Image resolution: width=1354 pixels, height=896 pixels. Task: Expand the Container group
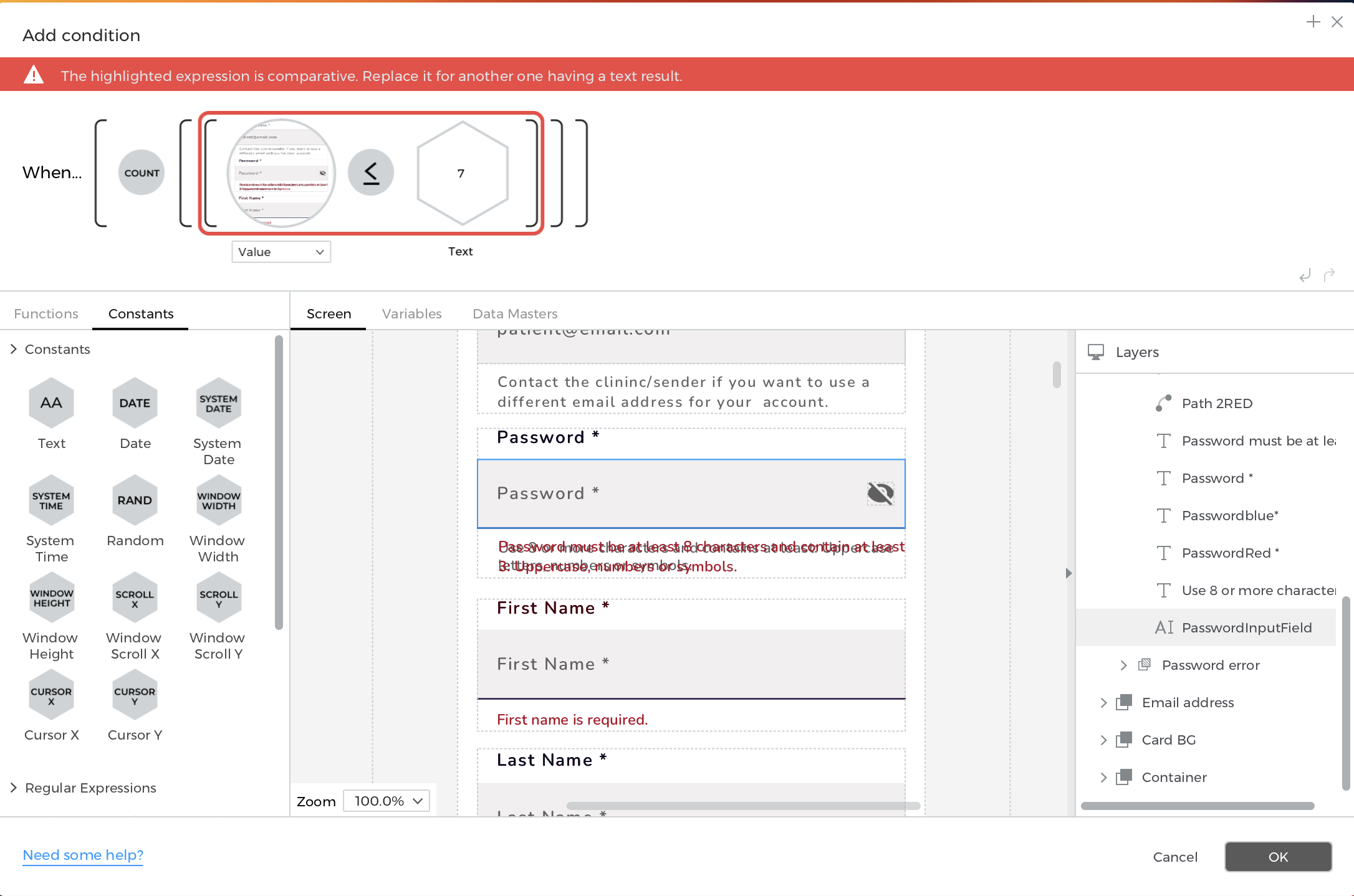pos(1103,777)
